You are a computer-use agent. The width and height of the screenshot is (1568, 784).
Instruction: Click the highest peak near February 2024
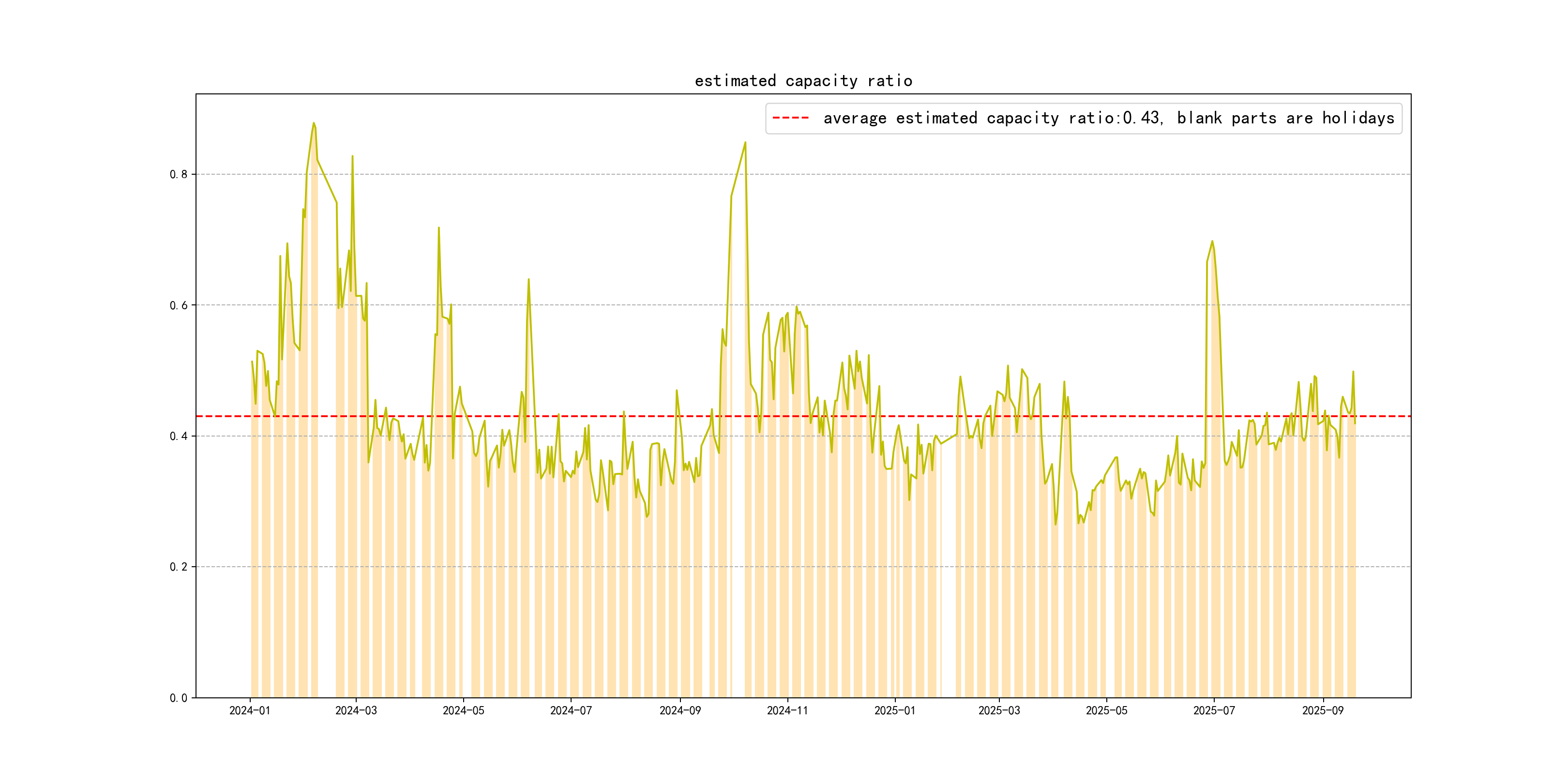pos(314,123)
